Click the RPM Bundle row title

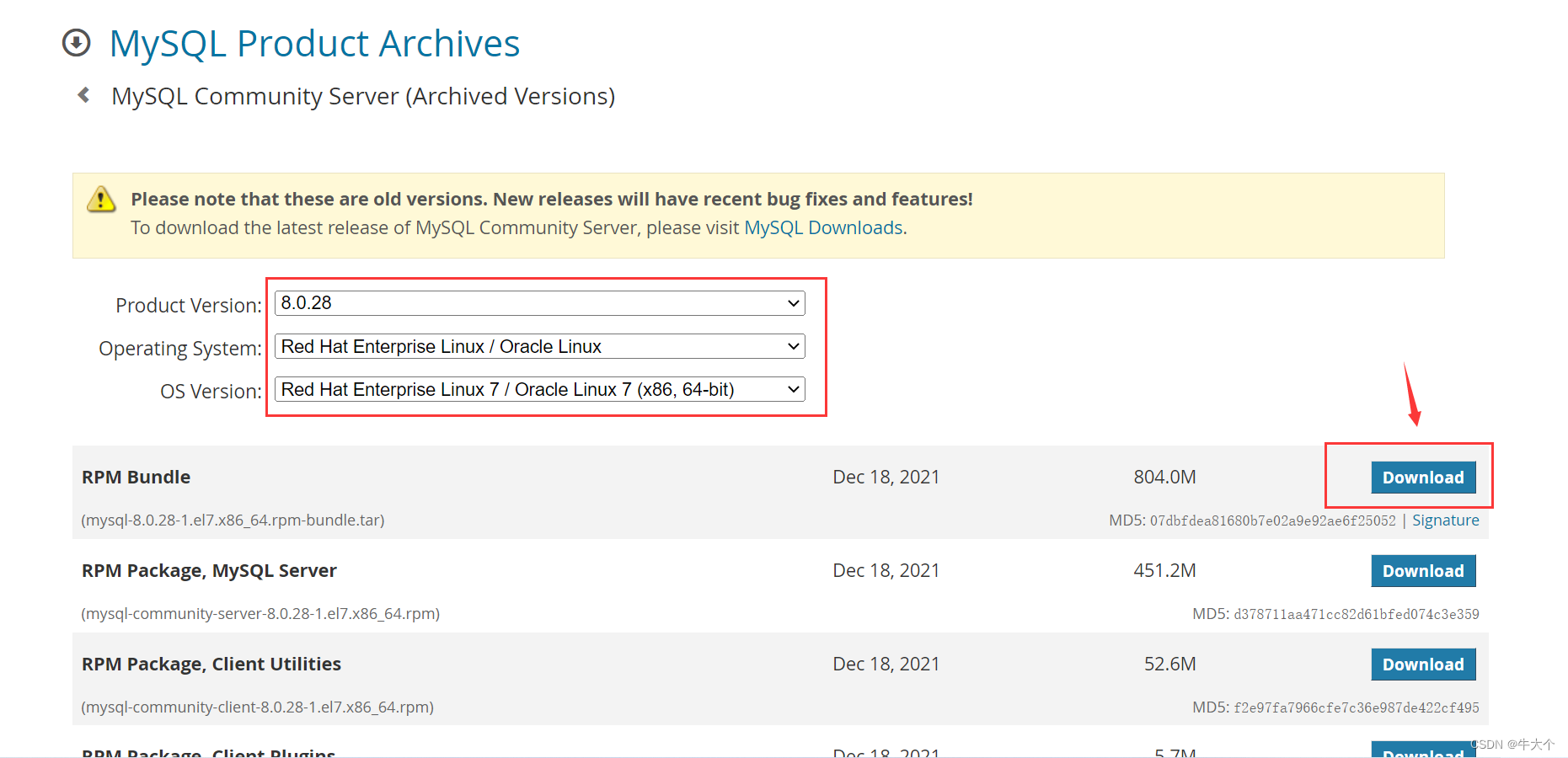coord(136,477)
